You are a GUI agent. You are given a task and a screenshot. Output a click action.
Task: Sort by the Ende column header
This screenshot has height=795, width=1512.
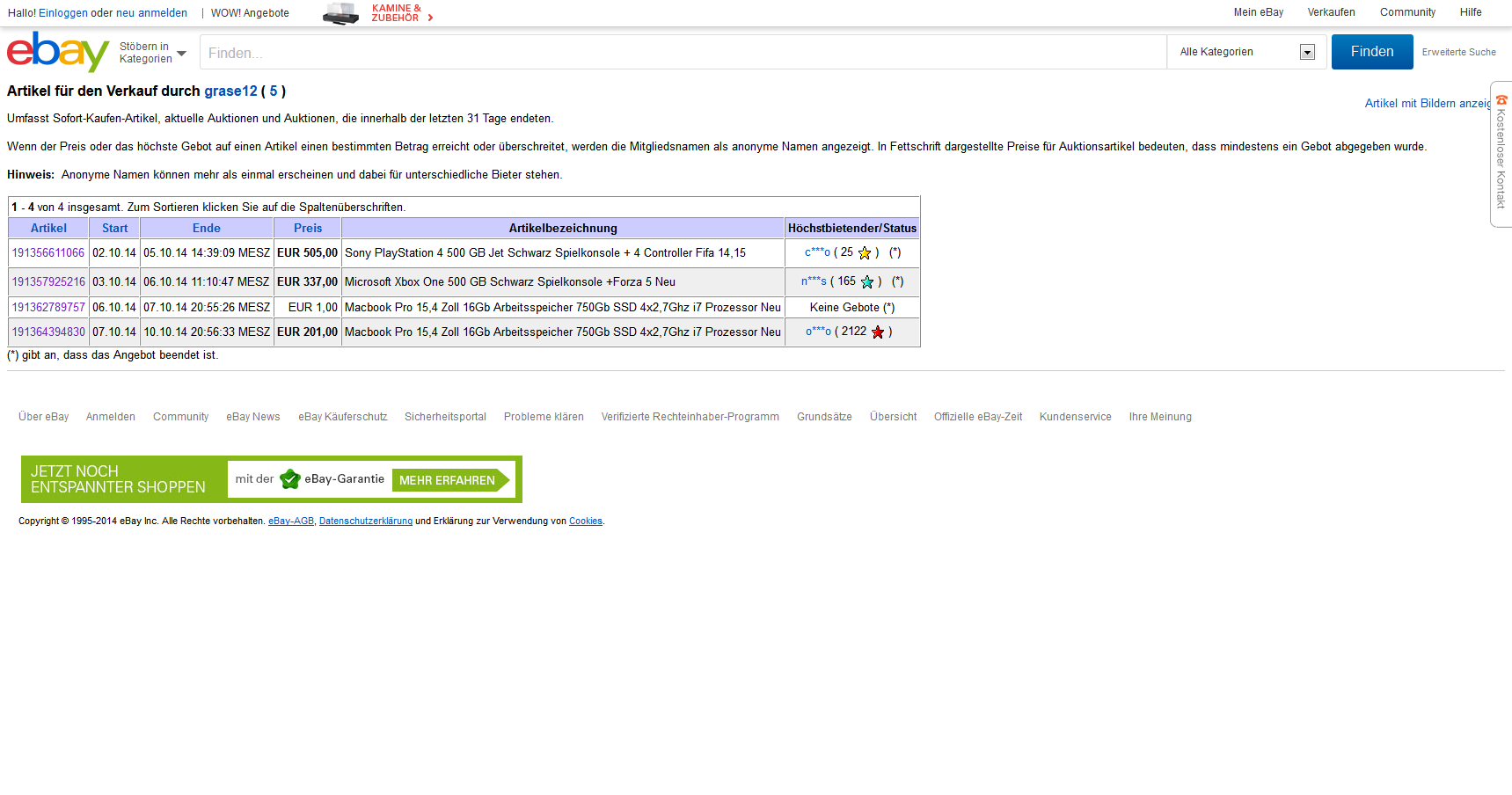pyautogui.click(x=207, y=228)
